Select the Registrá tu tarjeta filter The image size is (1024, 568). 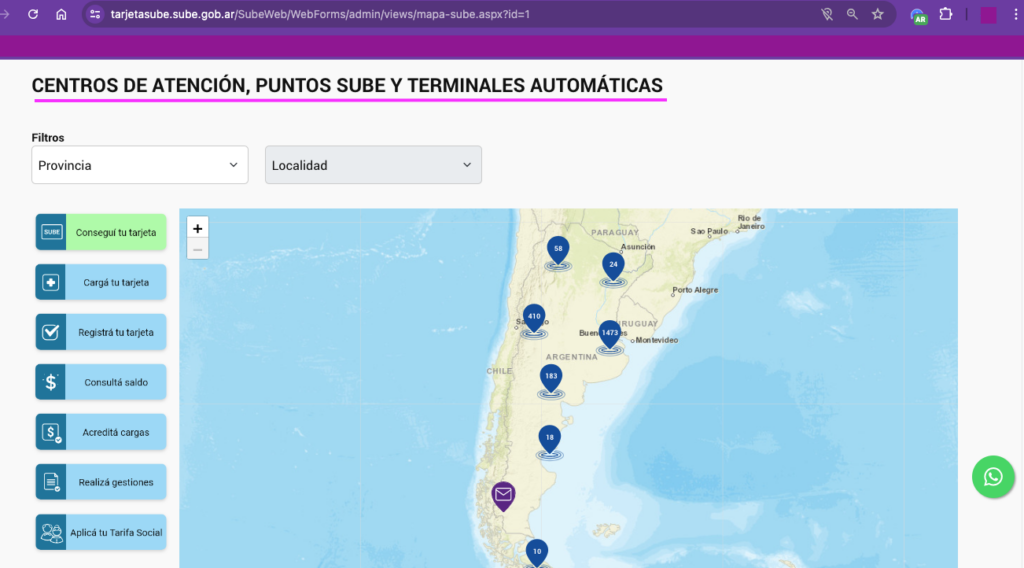101,332
